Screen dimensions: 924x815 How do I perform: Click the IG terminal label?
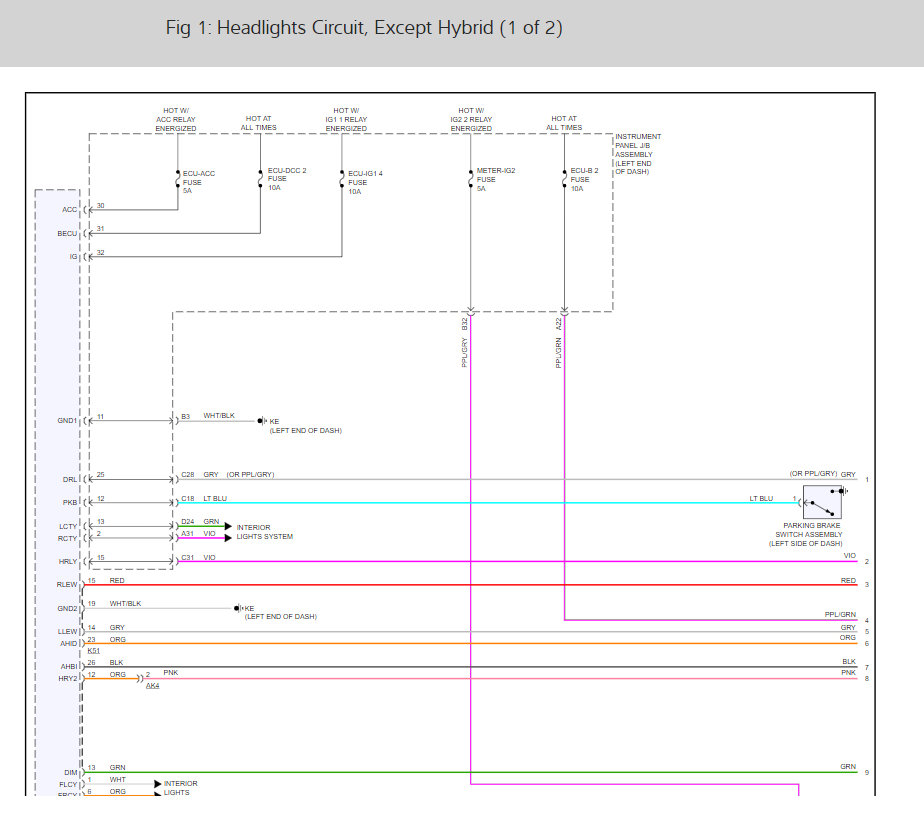pos(74,257)
